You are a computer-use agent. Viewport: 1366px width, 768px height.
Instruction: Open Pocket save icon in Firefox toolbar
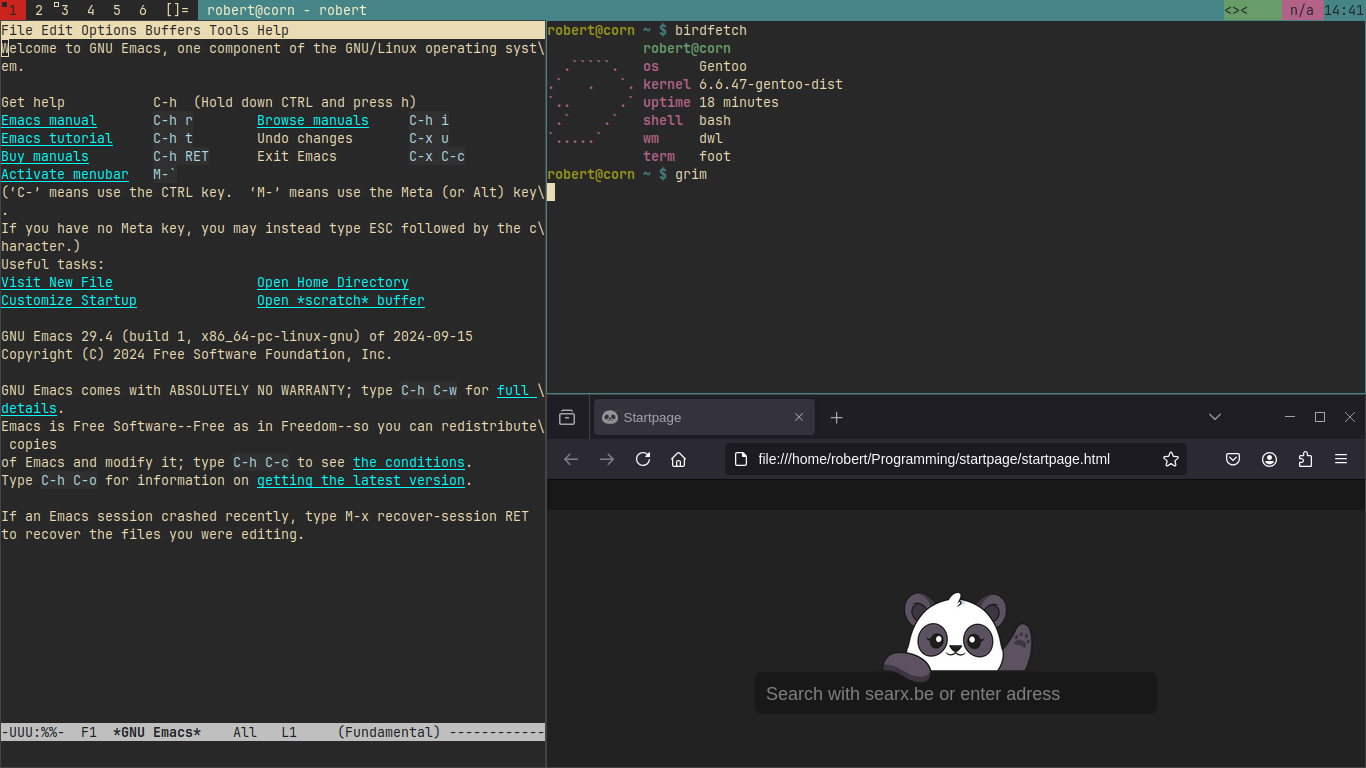(x=1233, y=459)
